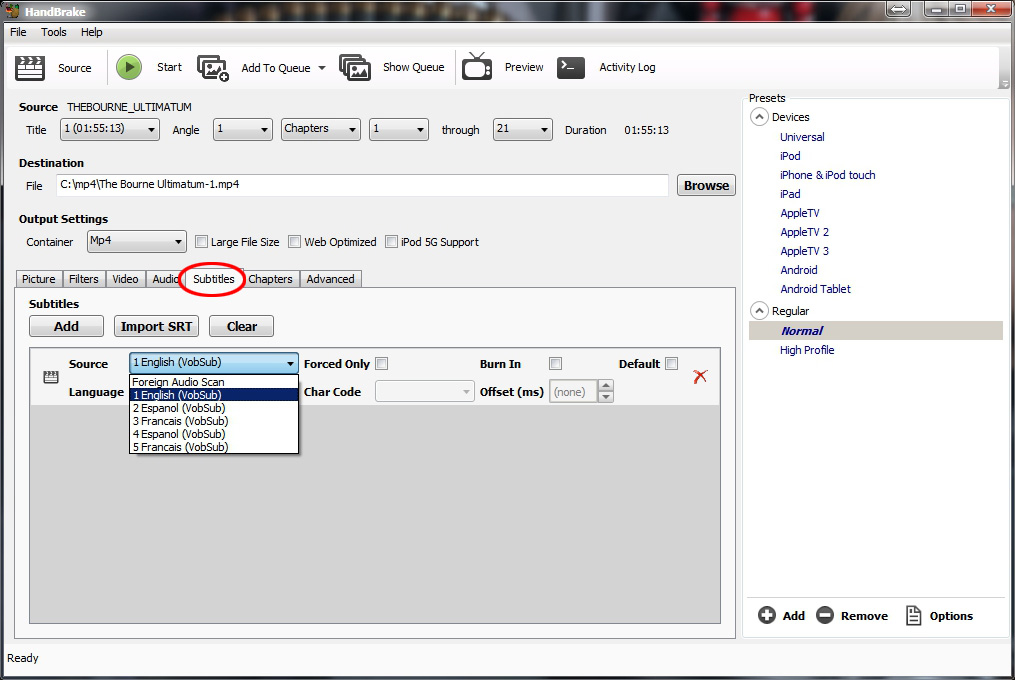Open the Char Code dropdown
The height and width of the screenshot is (680, 1015).
click(x=425, y=391)
